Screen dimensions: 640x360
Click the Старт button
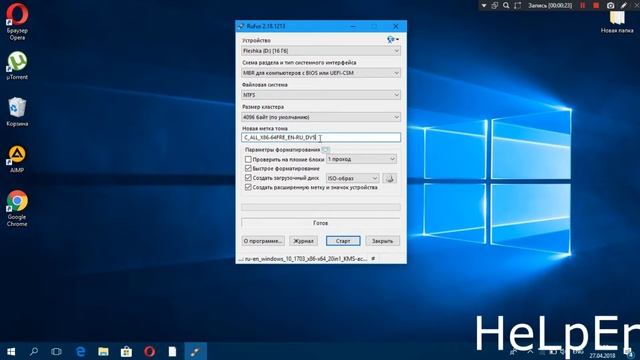[343, 241]
